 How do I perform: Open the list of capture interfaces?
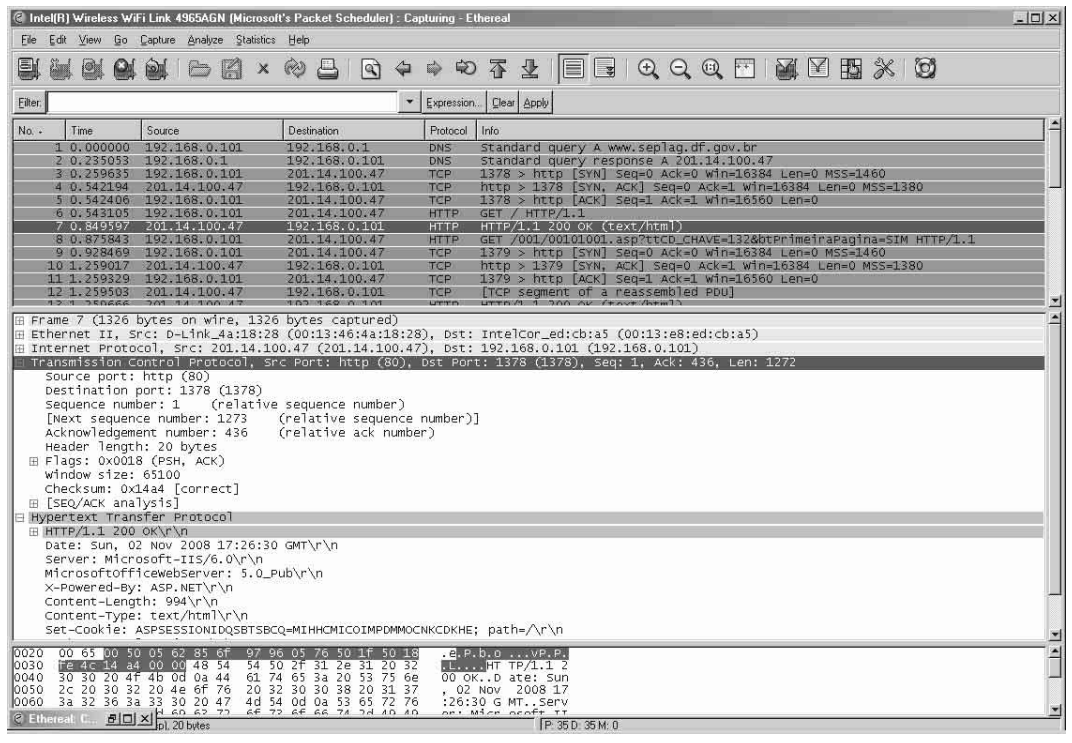28,68
